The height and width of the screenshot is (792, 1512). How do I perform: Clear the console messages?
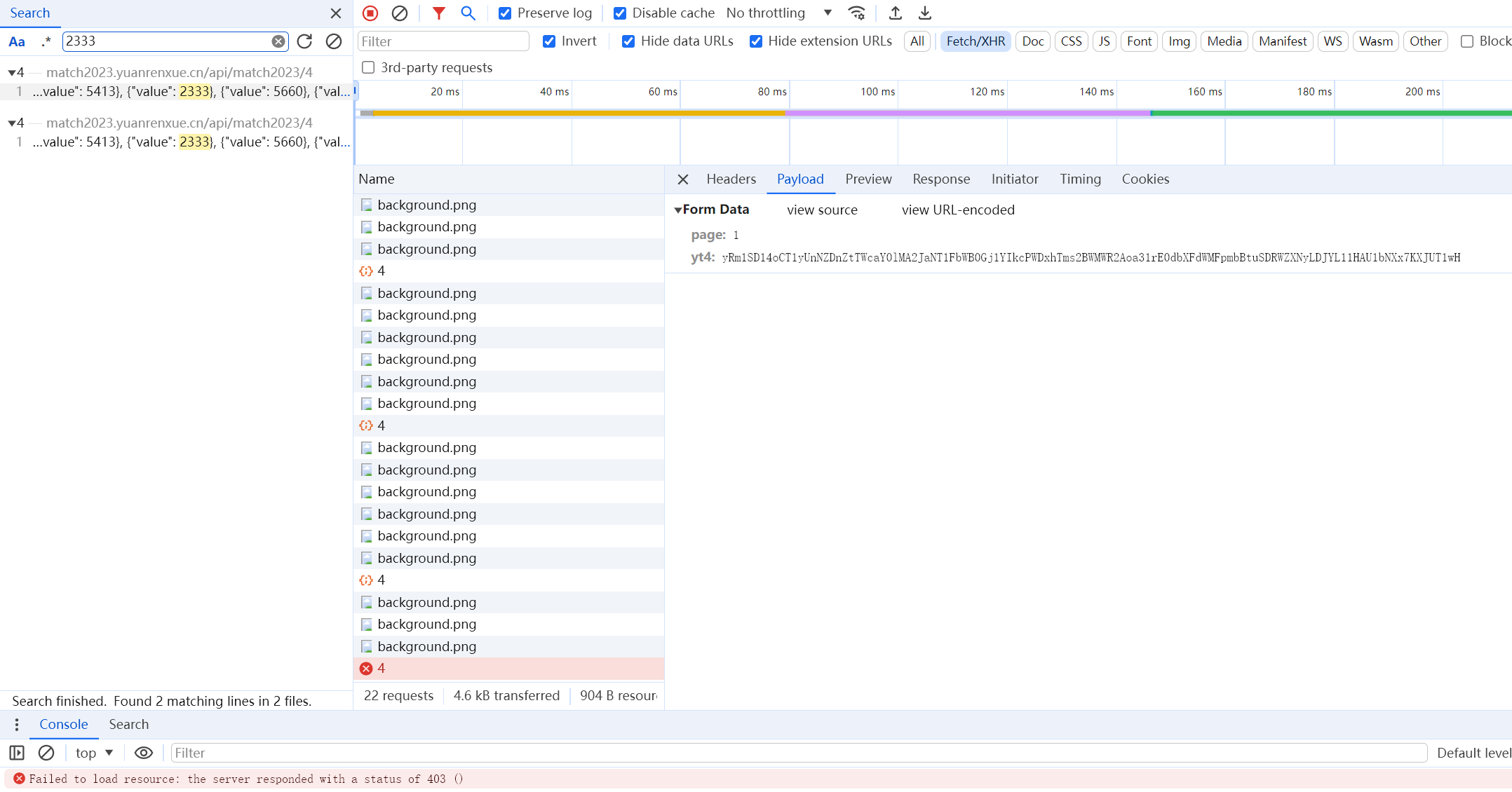coord(46,753)
